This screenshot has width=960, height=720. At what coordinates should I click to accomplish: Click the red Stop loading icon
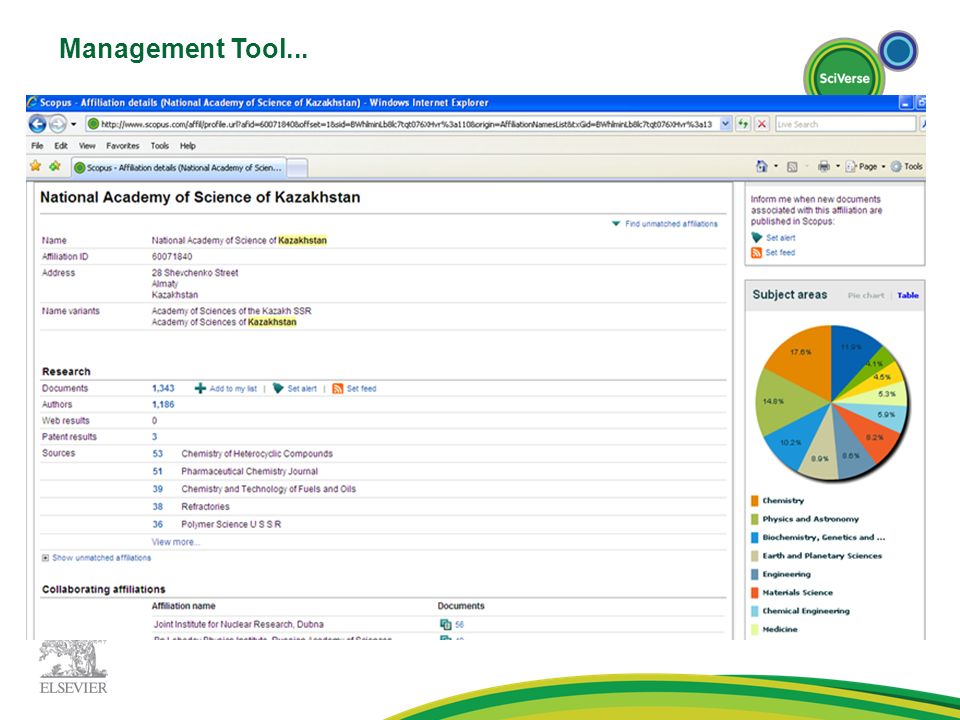click(762, 124)
